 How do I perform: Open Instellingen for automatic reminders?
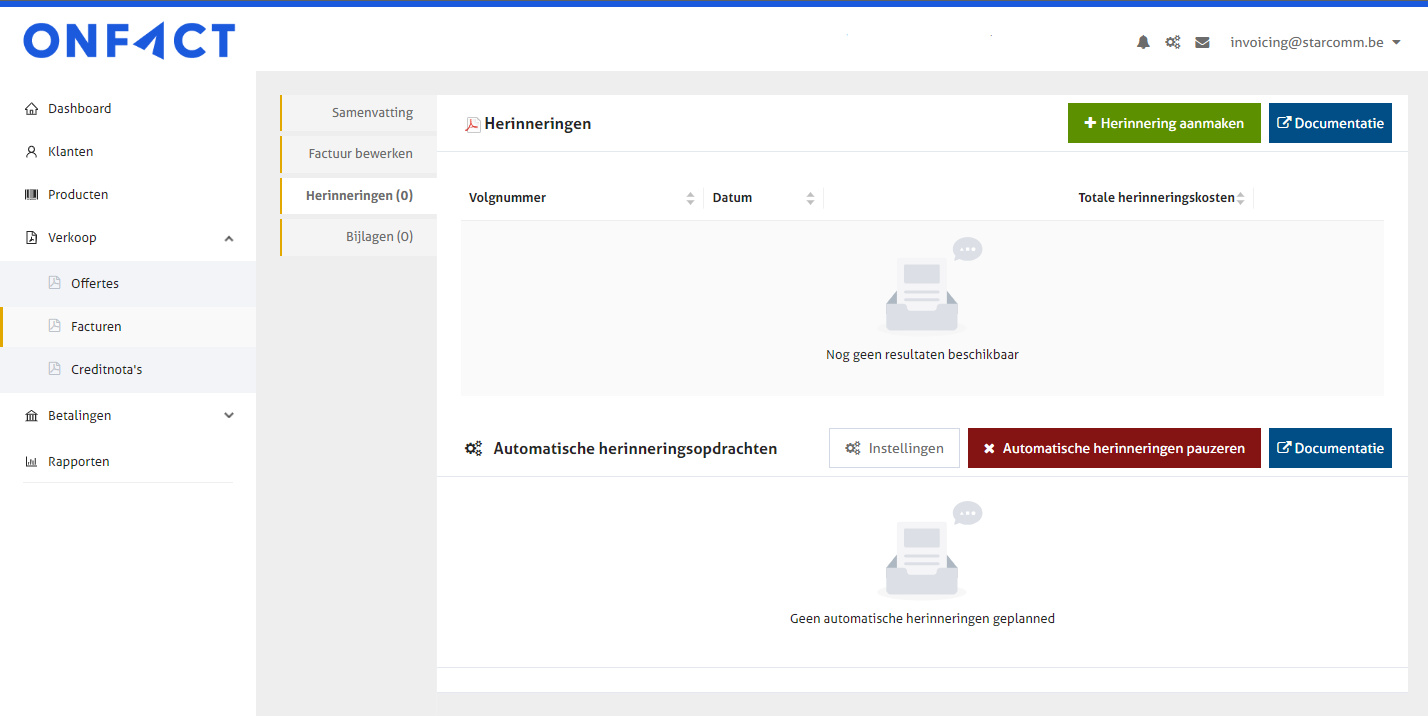[x=894, y=448]
